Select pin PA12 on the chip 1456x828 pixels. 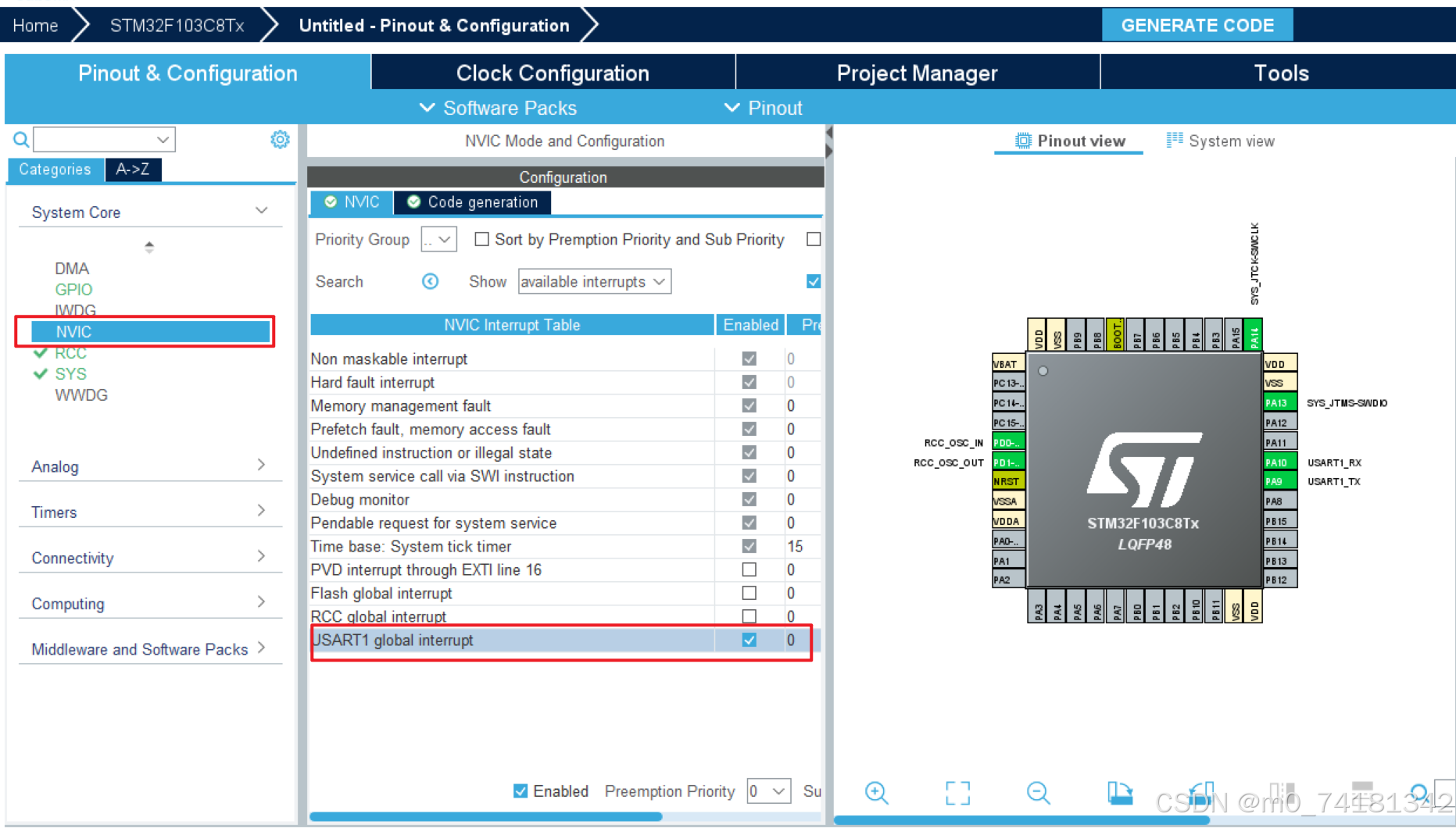pyautogui.click(x=1280, y=423)
